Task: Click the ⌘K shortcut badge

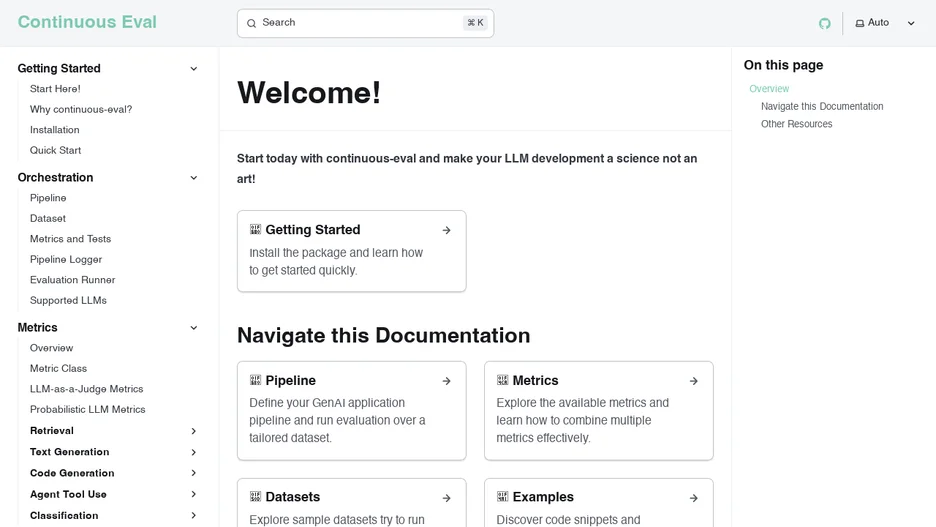Action: [x=475, y=23]
